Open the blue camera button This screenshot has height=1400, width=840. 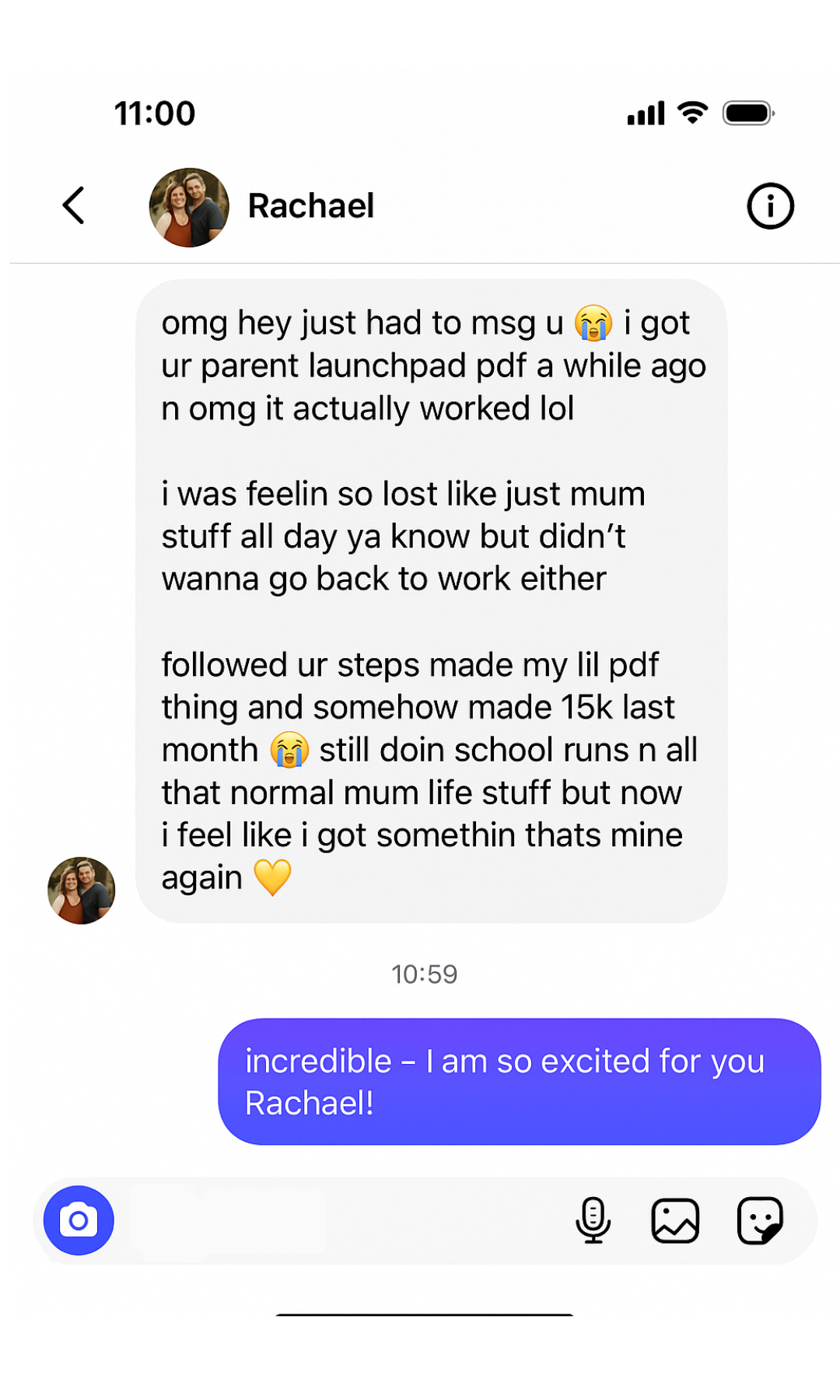pyautogui.click(x=79, y=1220)
